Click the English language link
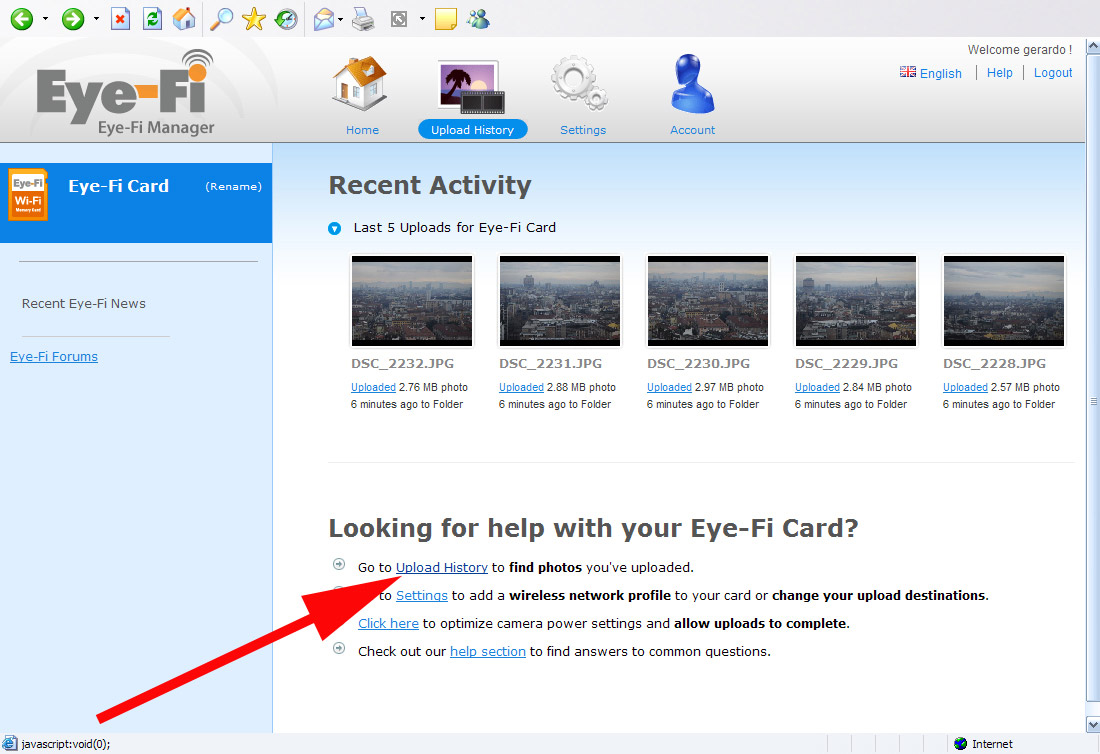 pyautogui.click(x=941, y=74)
